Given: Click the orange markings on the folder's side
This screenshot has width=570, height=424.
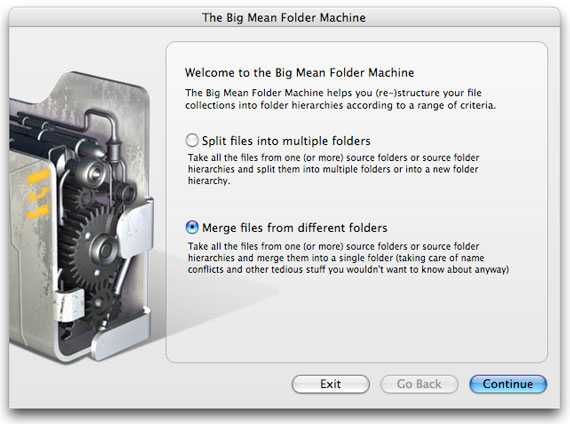Looking at the screenshot, I should (x=38, y=193).
